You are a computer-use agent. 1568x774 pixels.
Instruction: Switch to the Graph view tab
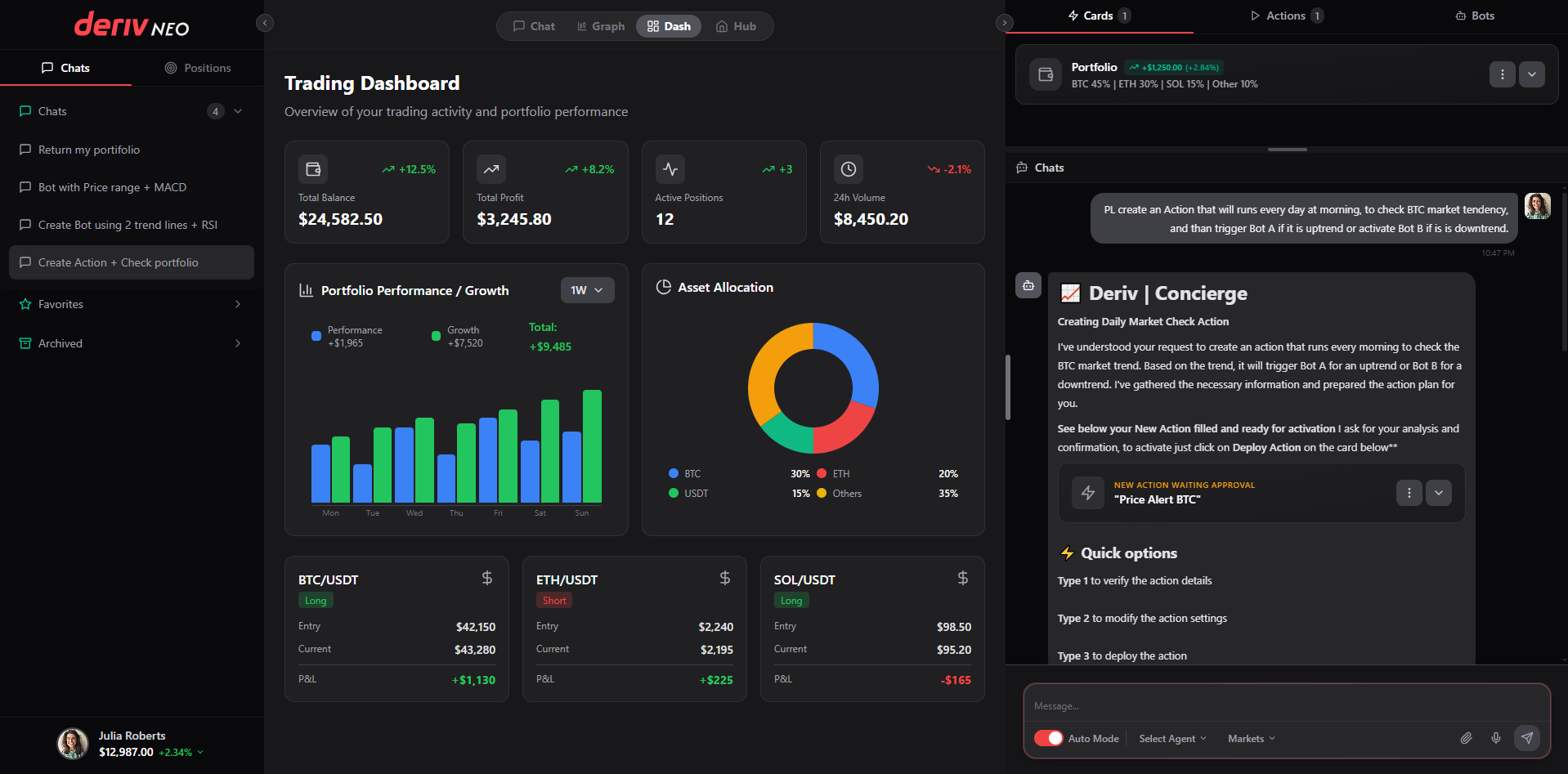pos(601,26)
